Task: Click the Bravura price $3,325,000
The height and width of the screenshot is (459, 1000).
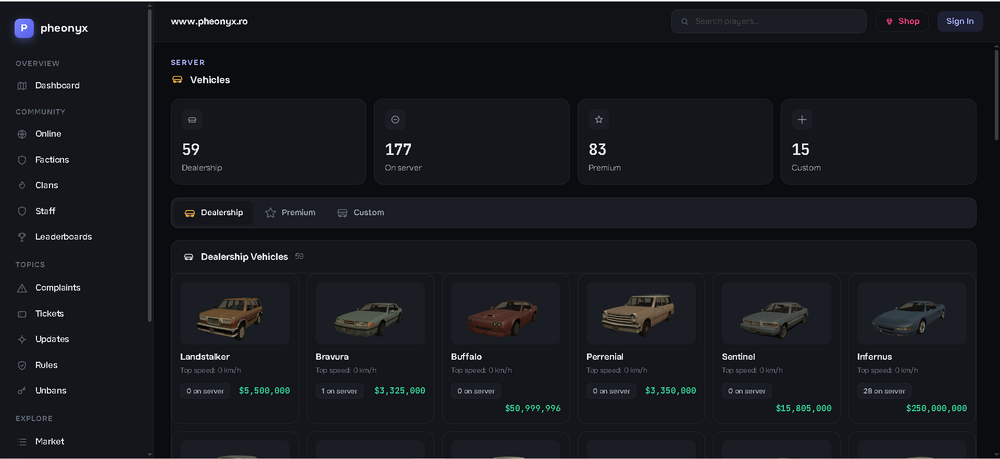Action: click(x=400, y=391)
